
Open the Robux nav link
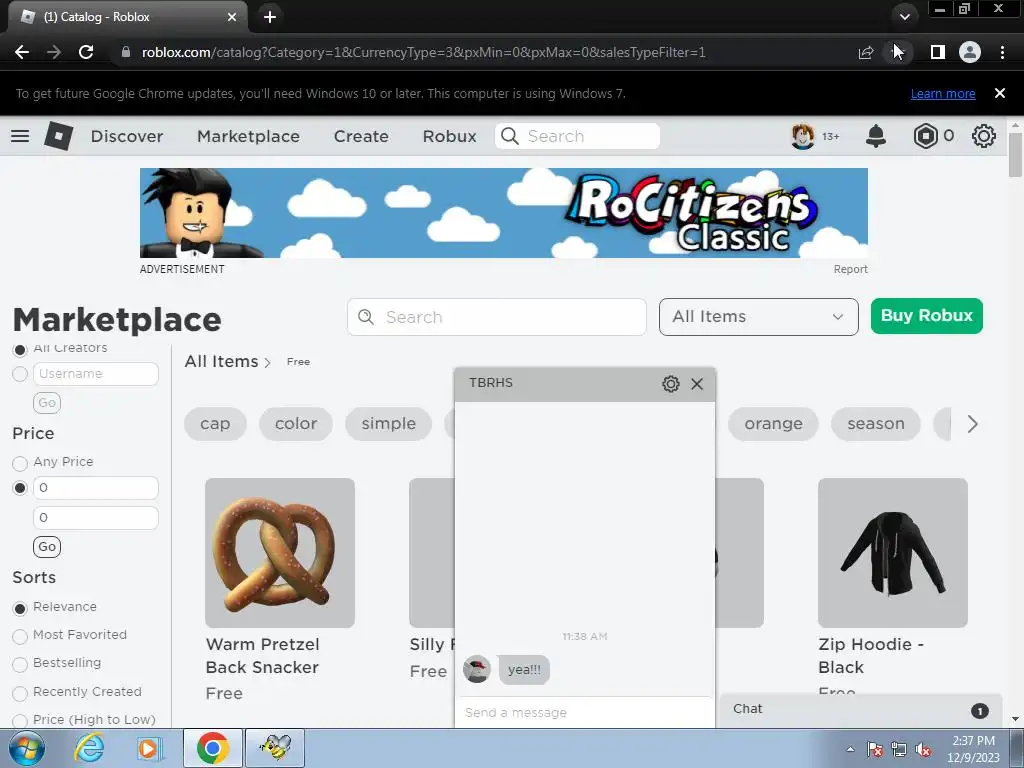click(x=449, y=136)
